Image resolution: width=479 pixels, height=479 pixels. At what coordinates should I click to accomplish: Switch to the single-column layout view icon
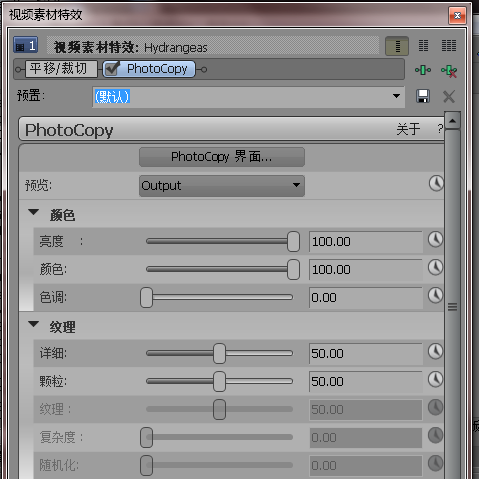click(x=397, y=46)
